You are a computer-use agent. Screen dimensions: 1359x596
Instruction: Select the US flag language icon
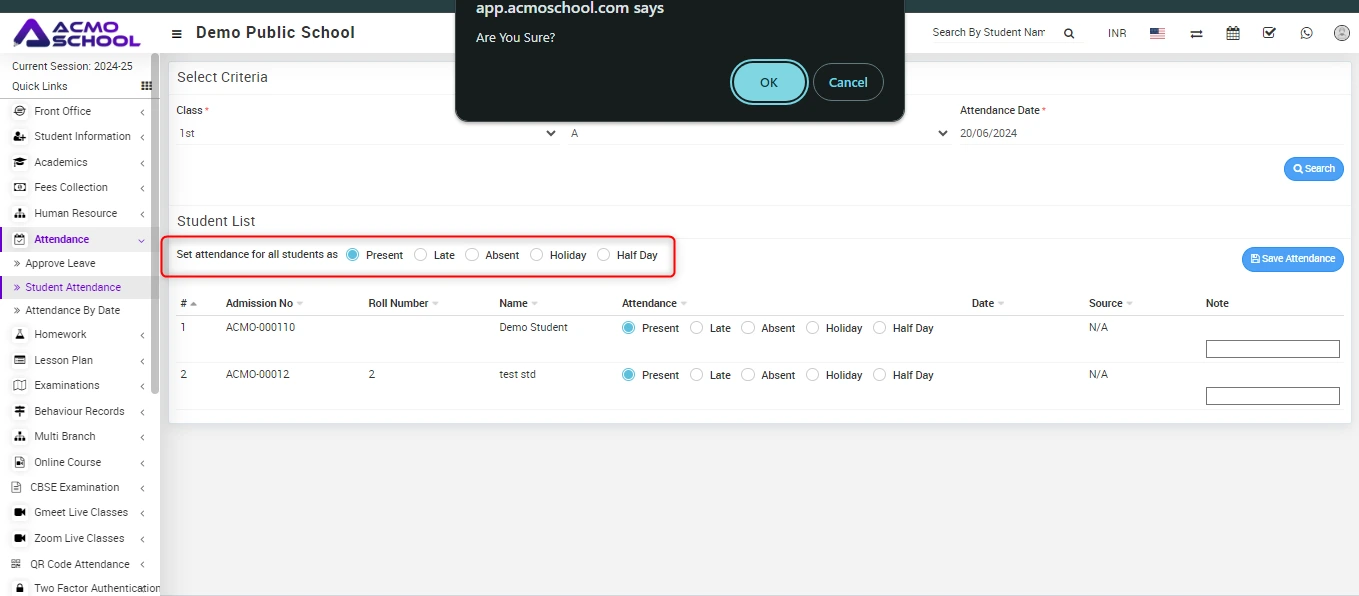(1157, 33)
